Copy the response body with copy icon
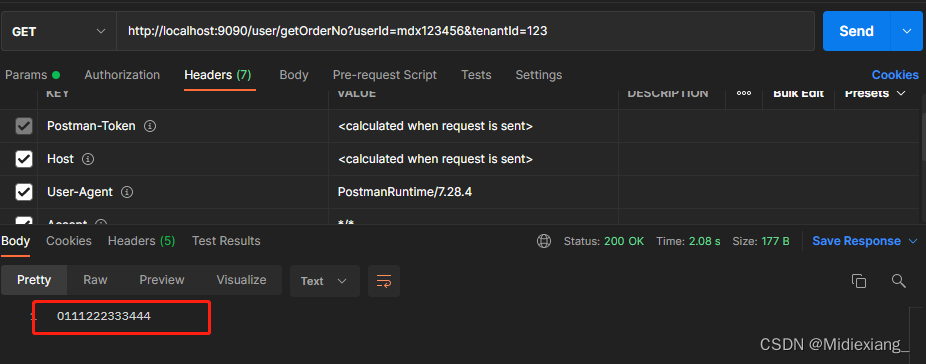This screenshot has width=926, height=364. [x=859, y=281]
